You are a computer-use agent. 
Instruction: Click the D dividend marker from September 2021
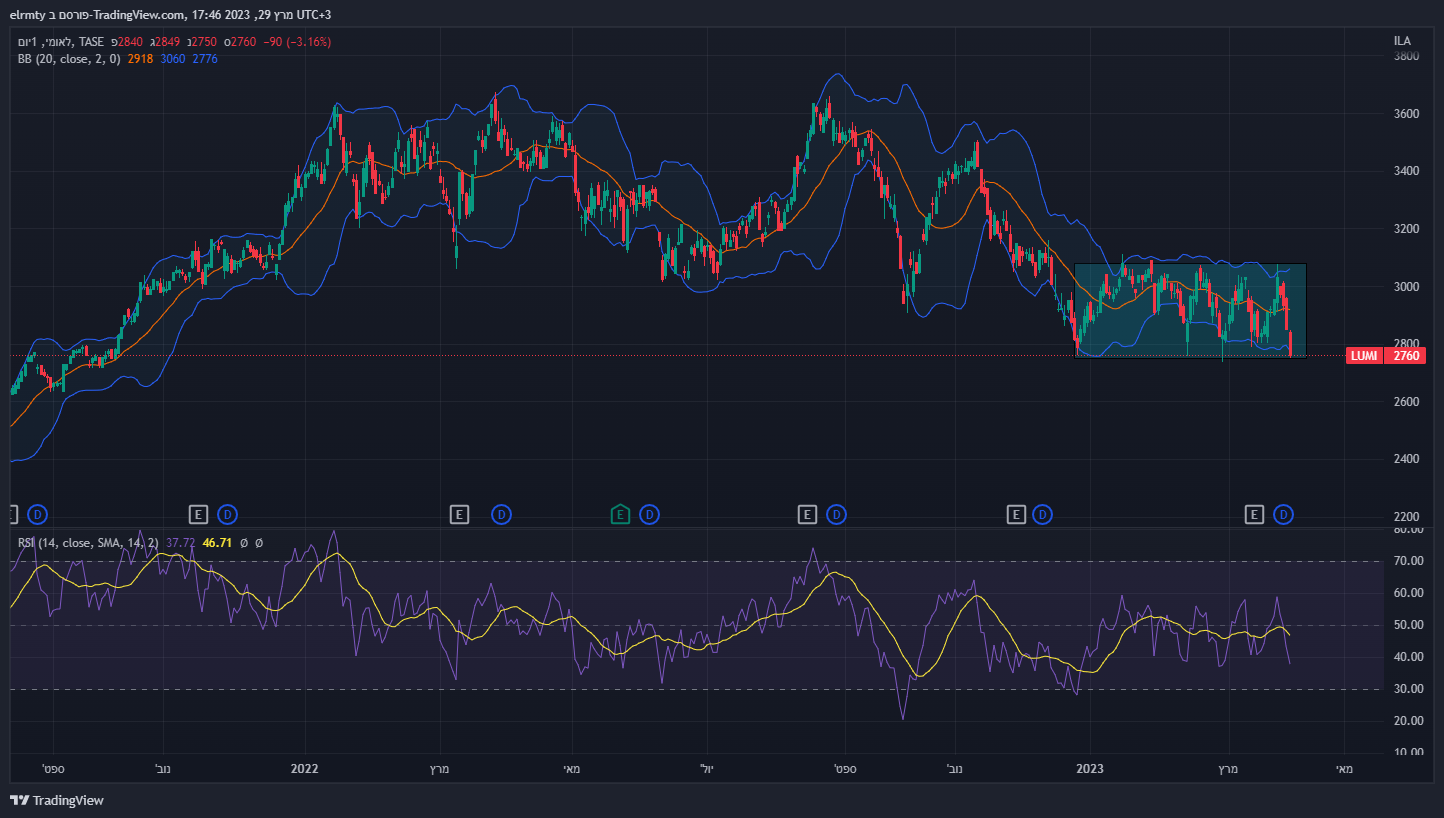(37, 514)
